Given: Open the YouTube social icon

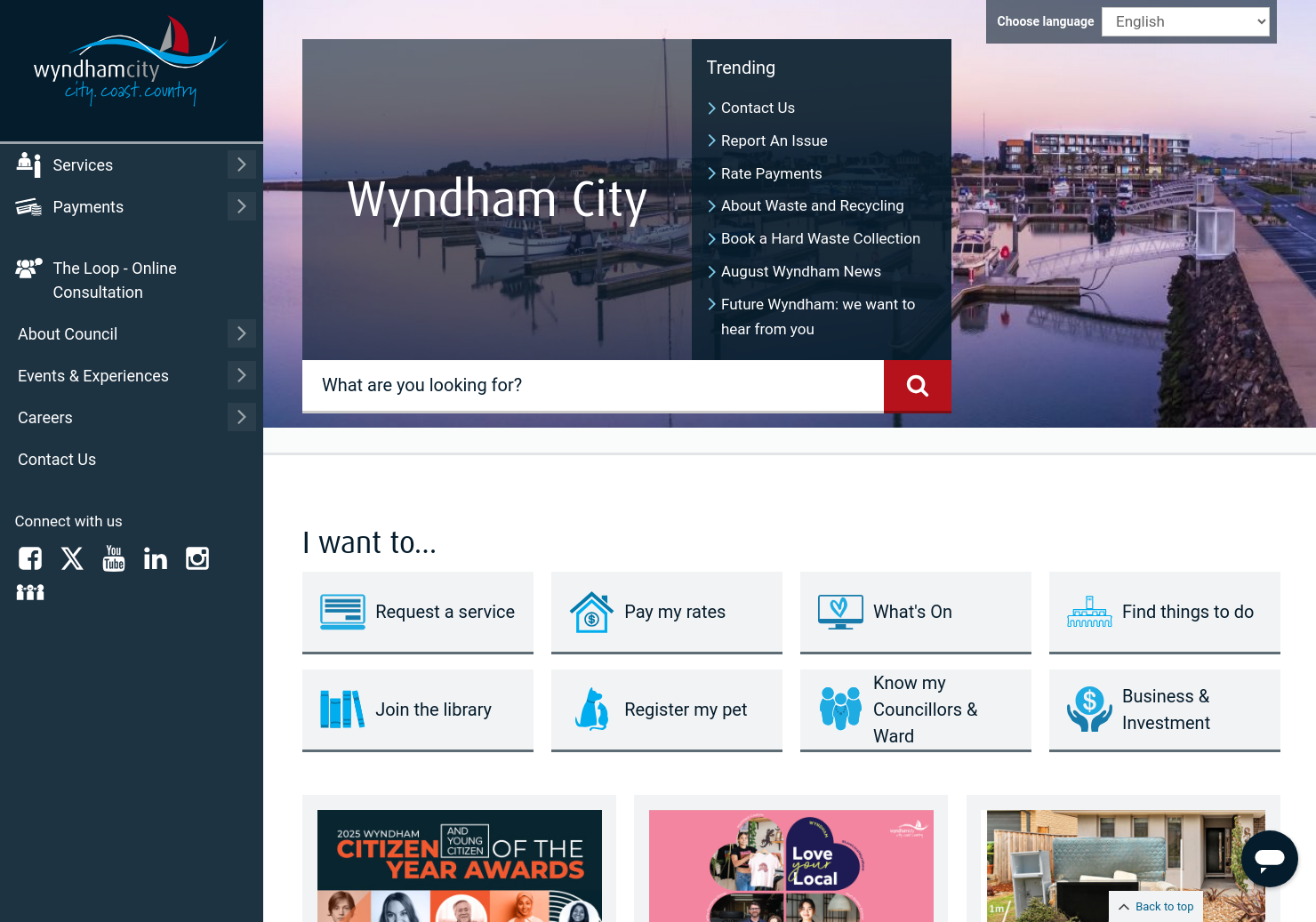Looking at the screenshot, I should pos(114,558).
